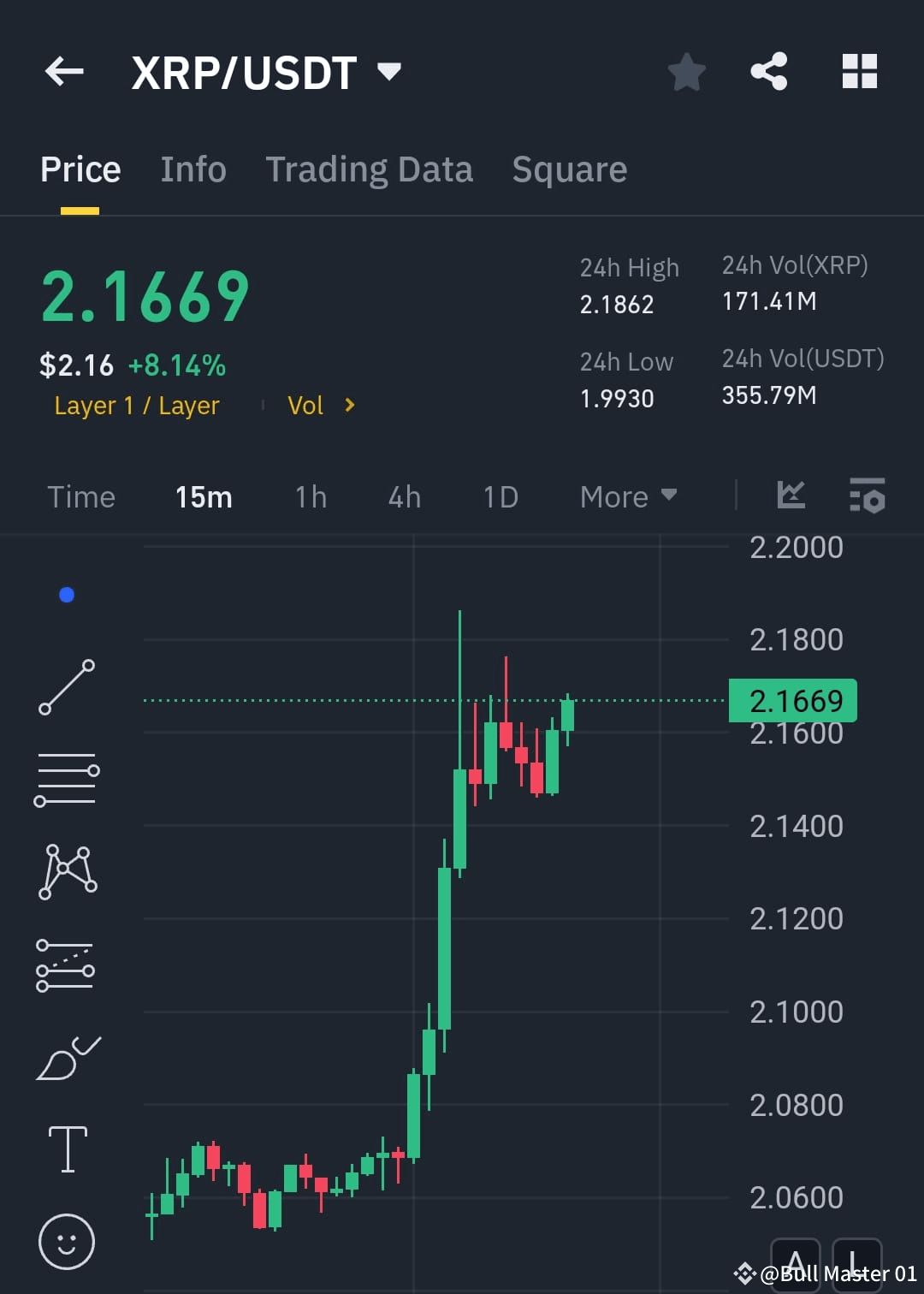The height and width of the screenshot is (1294, 924).
Task: Open the XABCD pattern drawing tool
Action: (68, 871)
